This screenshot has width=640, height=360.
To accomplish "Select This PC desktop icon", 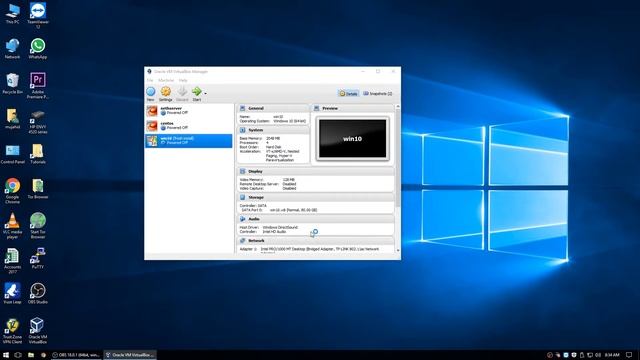I will tap(12, 13).
